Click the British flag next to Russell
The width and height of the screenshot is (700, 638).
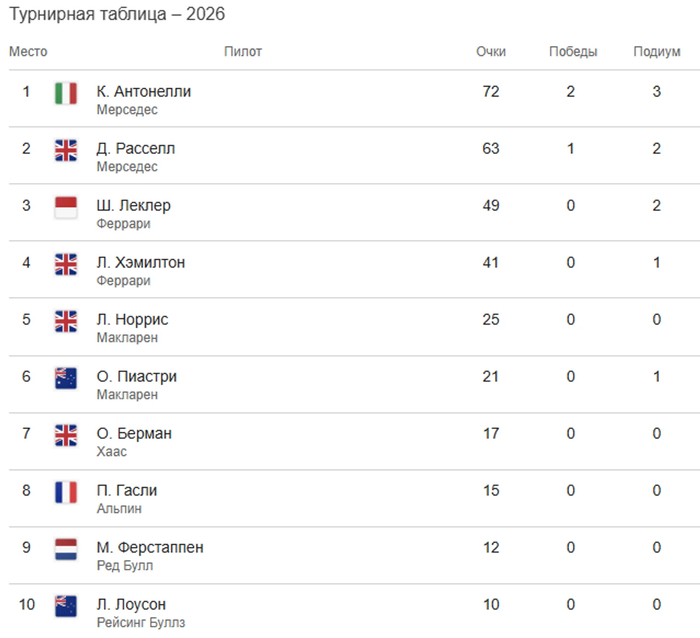pyautogui.click(x=65, y=150)
